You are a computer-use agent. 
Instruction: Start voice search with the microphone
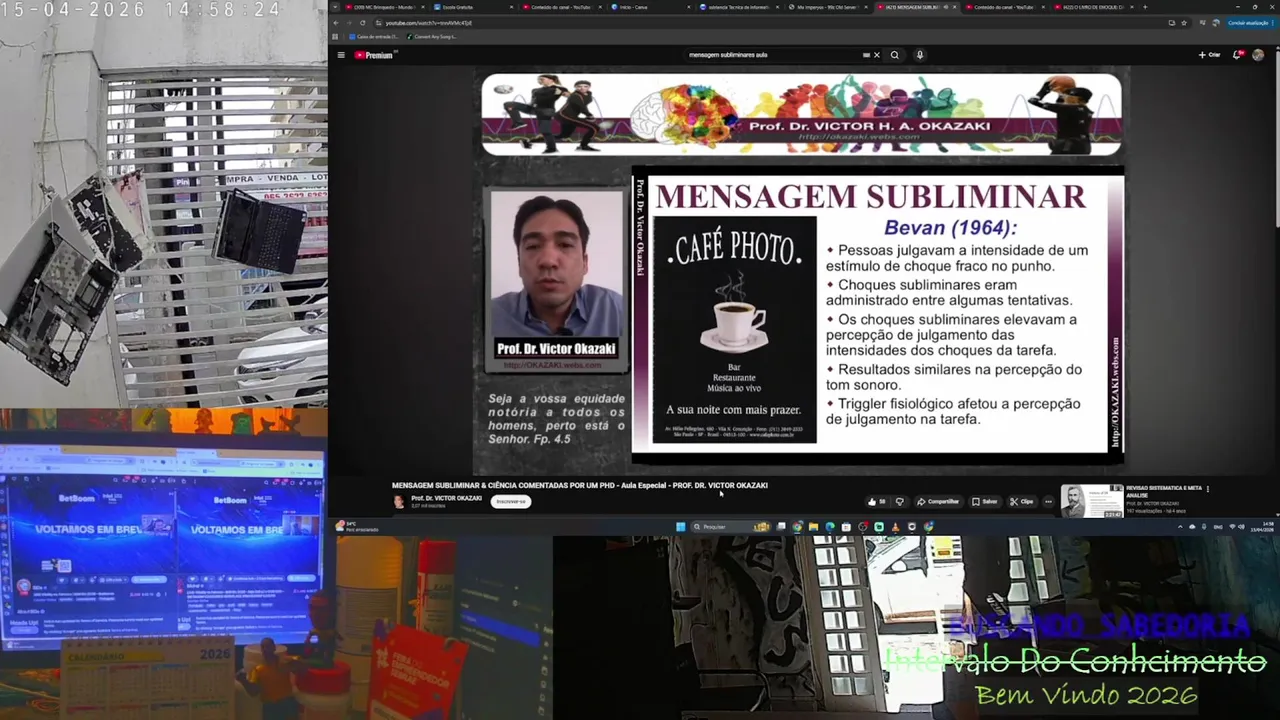click(x=920, y=55)
